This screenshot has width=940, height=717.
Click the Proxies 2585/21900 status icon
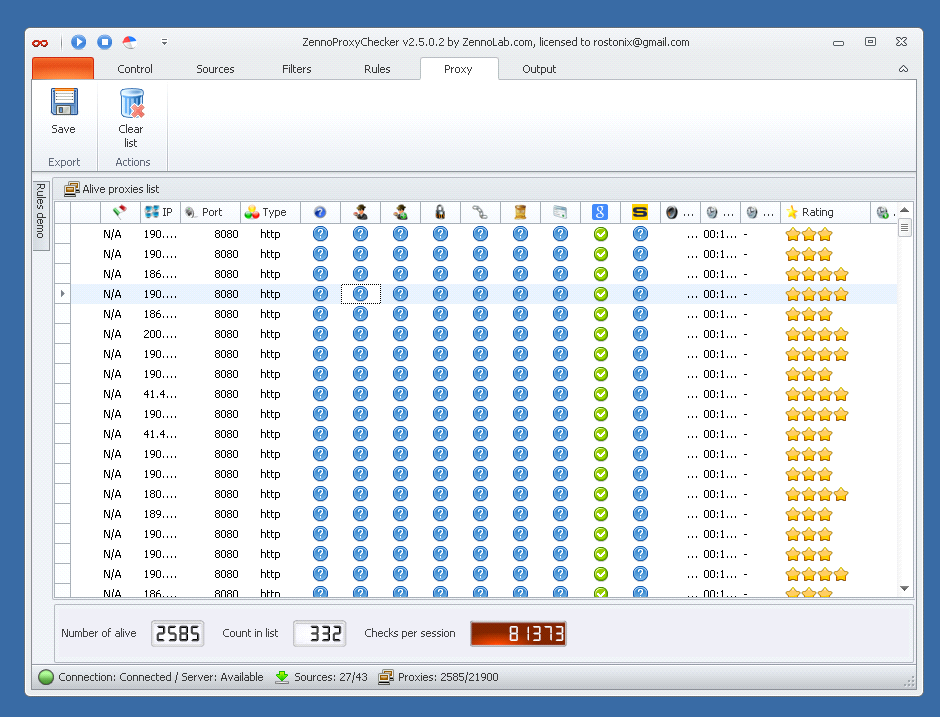pyautogui.click(x=386, y=677)
